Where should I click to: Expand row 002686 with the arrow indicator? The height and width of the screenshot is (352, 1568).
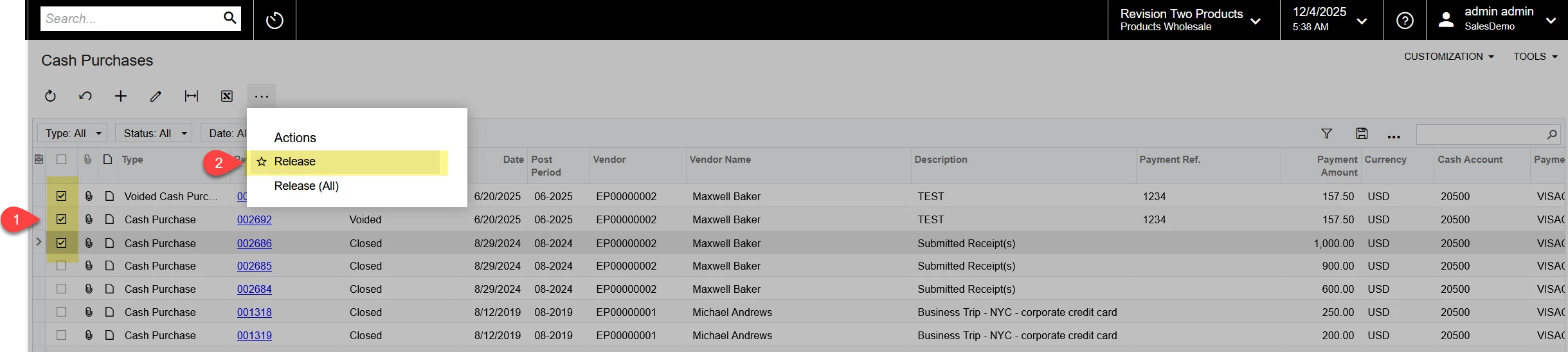point(39,242)
